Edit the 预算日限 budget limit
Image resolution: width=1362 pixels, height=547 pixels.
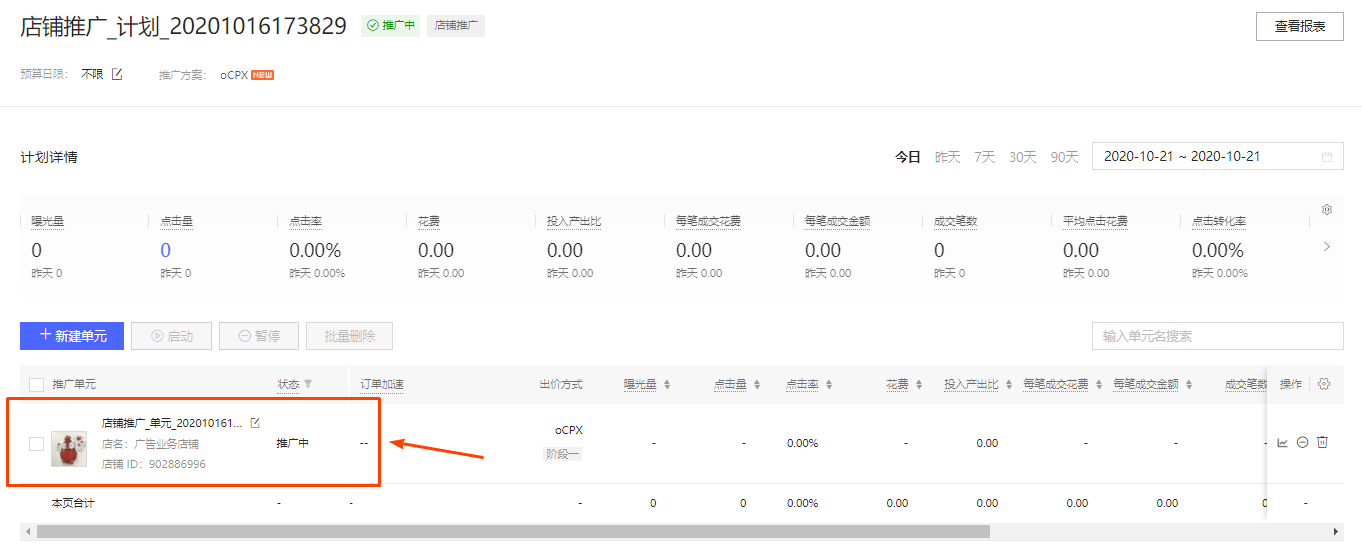[117, 74]
